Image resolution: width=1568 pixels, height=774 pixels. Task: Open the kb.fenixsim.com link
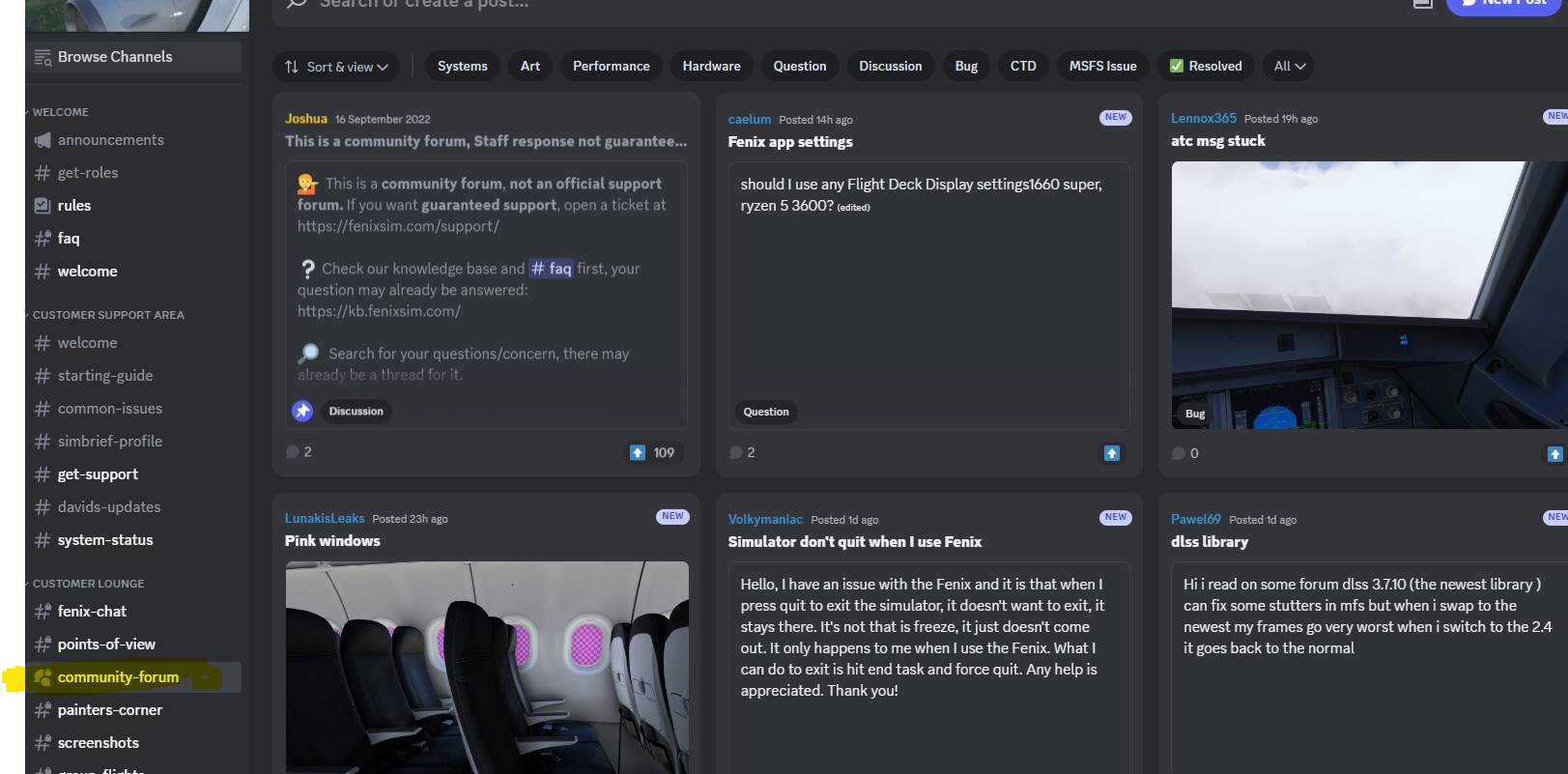[x=379, y=311]
